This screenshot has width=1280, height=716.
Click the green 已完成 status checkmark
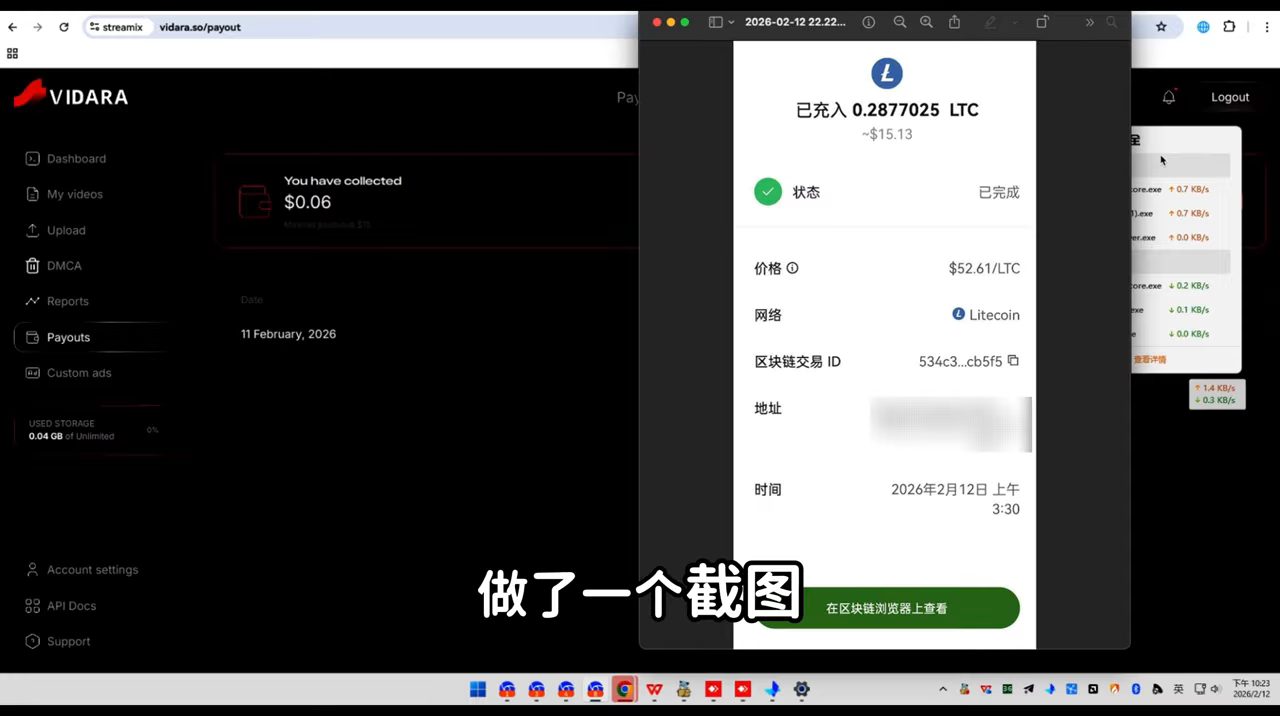coord(768,191)
